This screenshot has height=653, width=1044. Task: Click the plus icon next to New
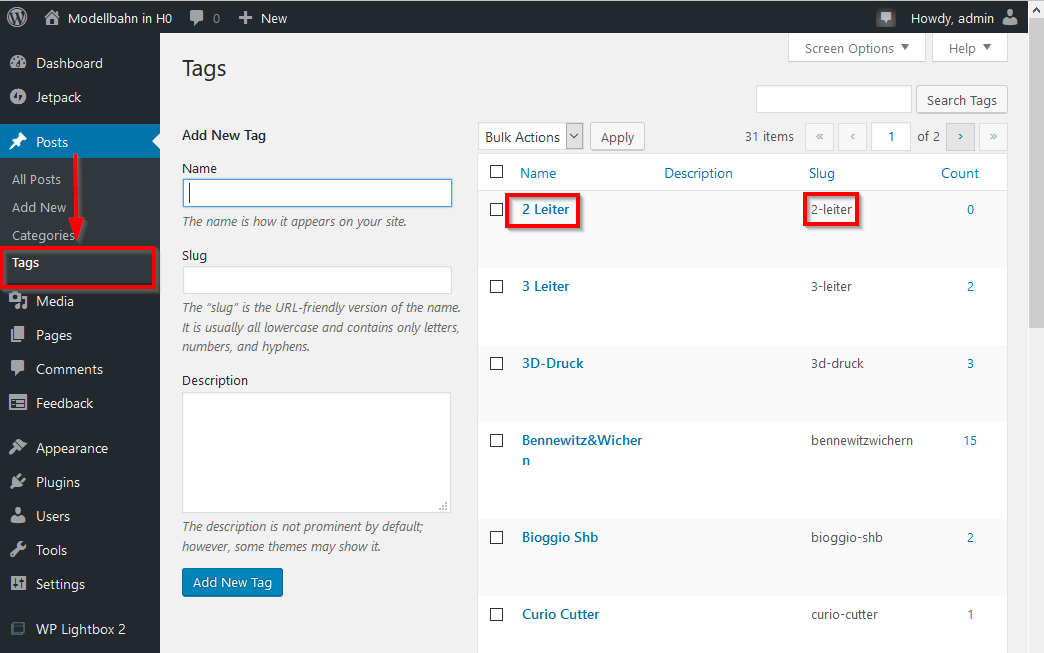(245, 18)
